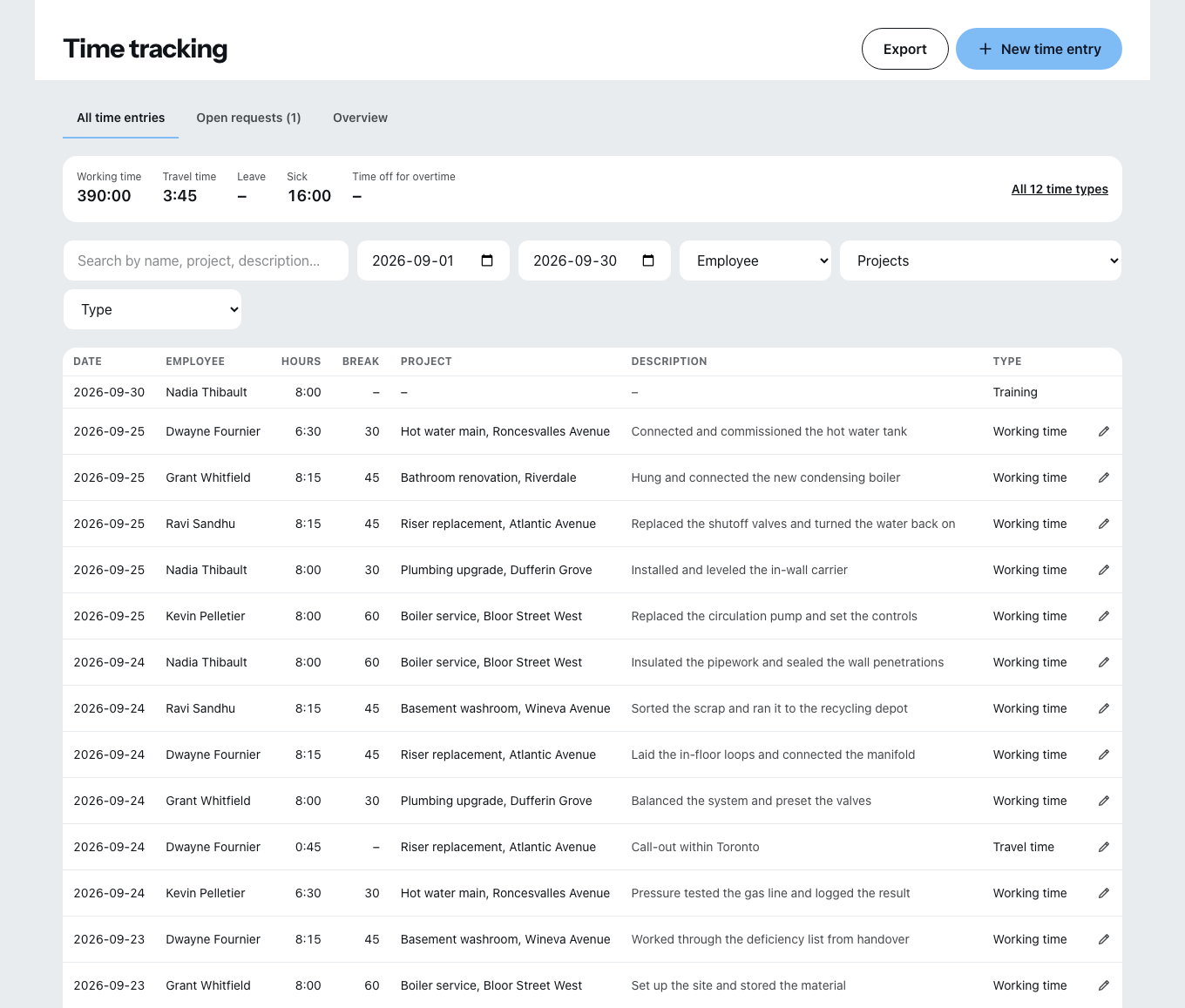Switch to All time entries tab

pyautogui.click(x=120, y=118)
